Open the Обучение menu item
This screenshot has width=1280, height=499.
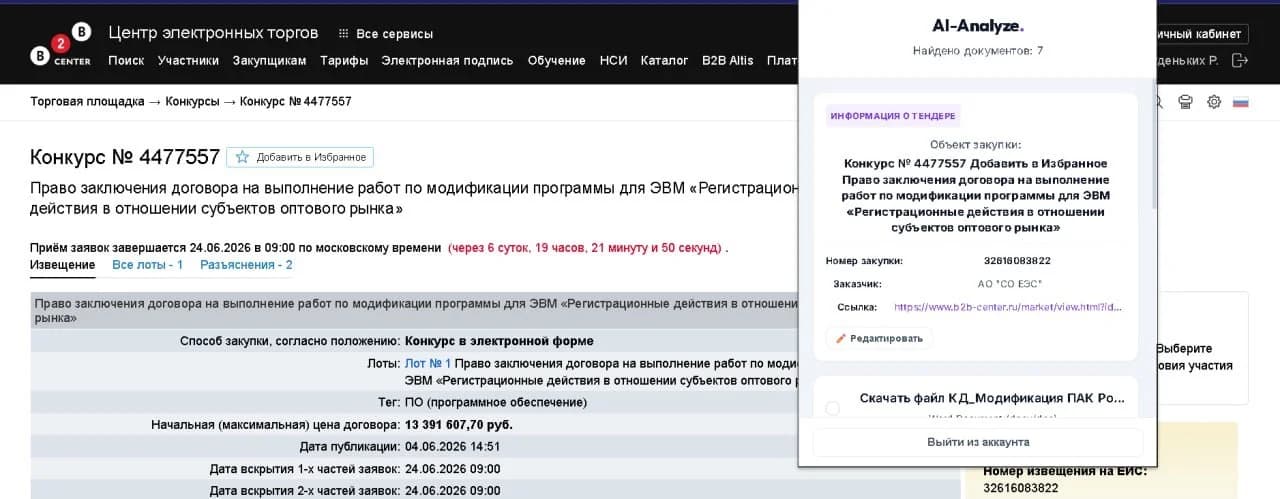click(x=557, y=60)
